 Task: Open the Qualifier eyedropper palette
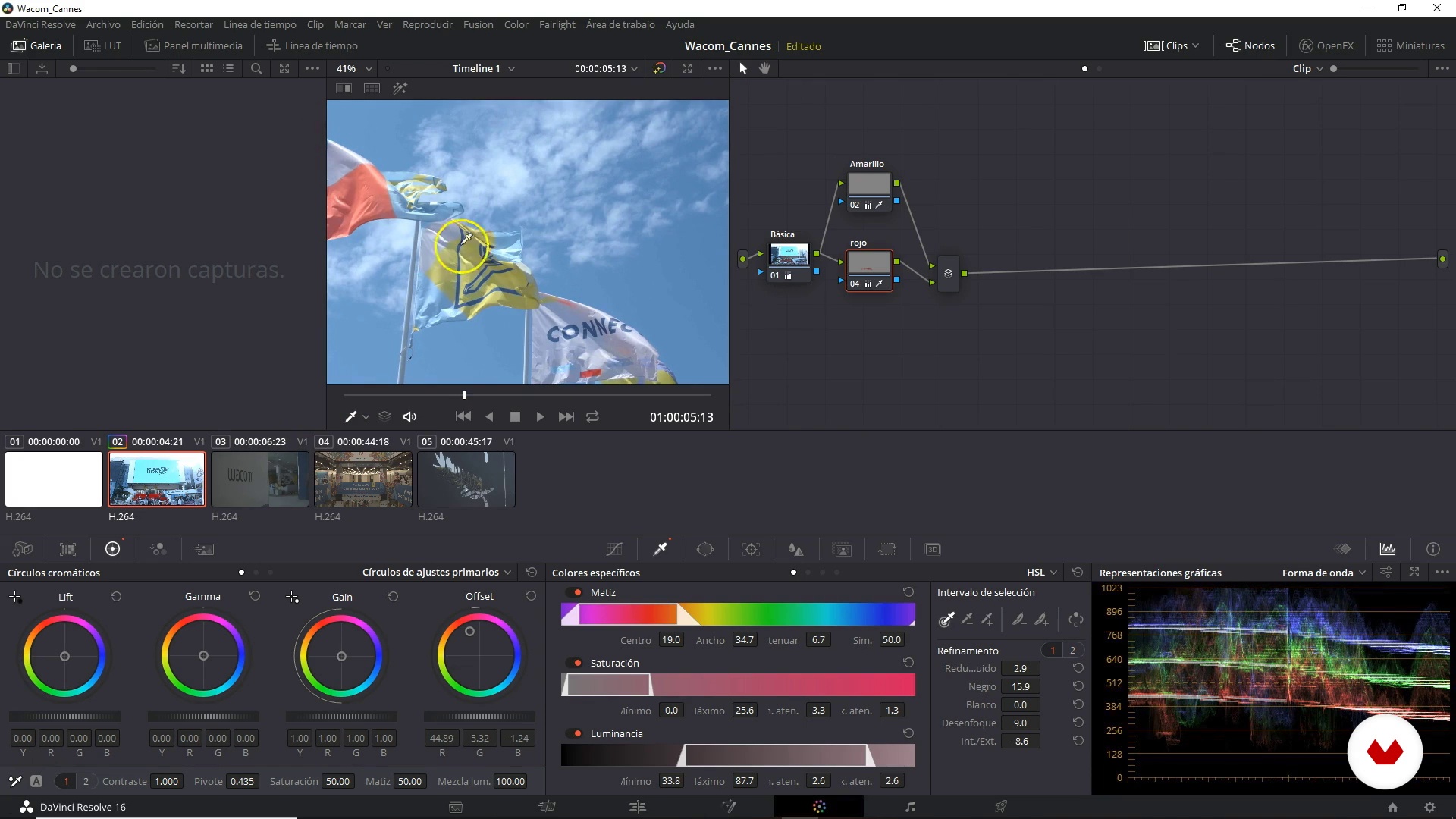(x=660, y=549)
